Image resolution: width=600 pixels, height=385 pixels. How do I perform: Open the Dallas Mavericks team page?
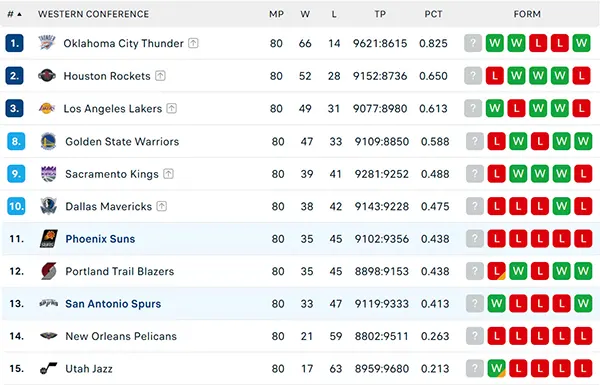coord(109,207)
